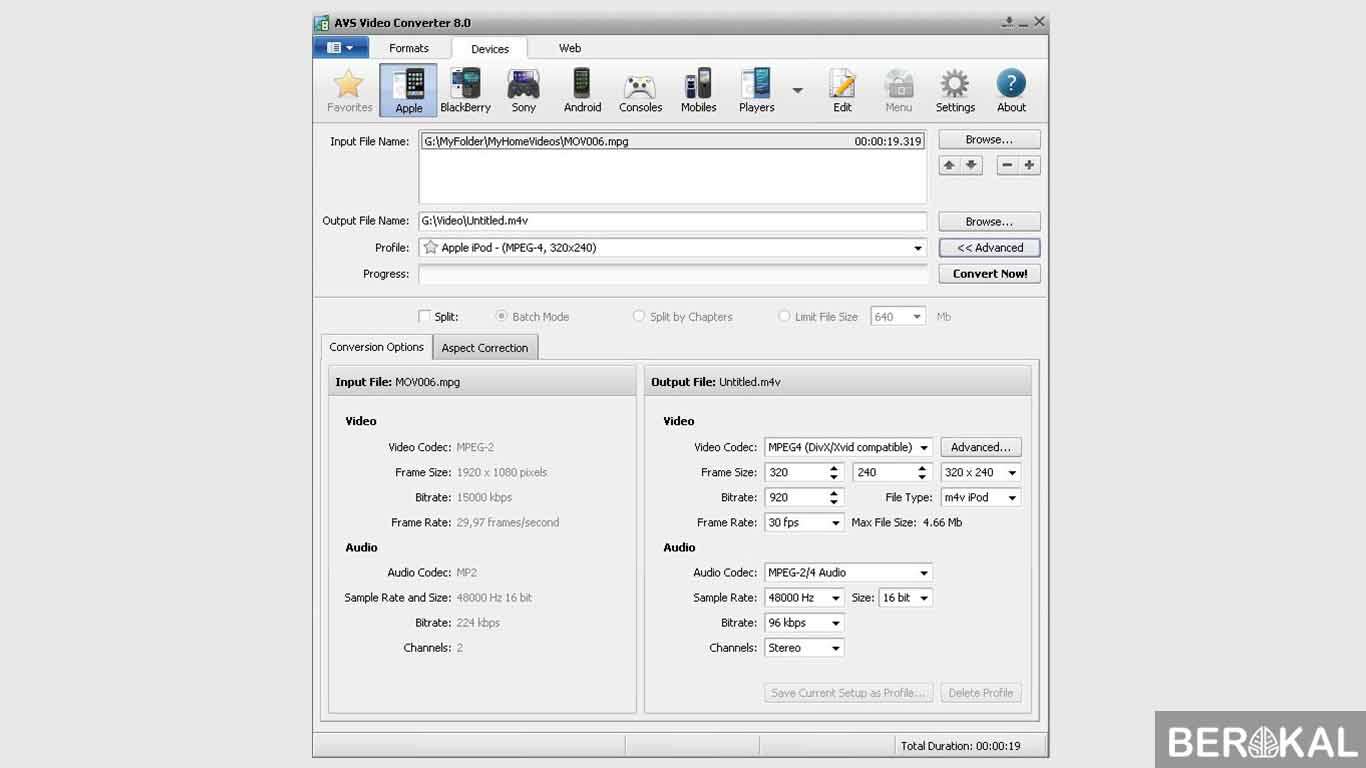Viewport: 1366px width, 768px height.
Task: Collapse the << Advanced button
Action: (x=989, y=247)
